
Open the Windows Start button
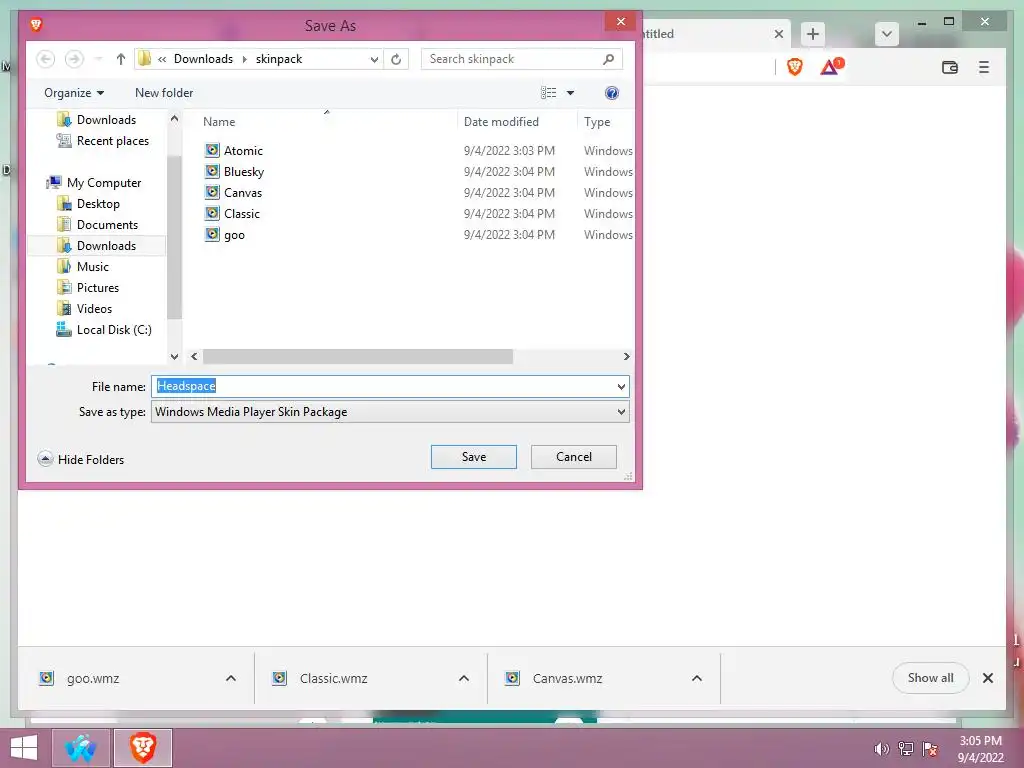[x=24, y=748]
